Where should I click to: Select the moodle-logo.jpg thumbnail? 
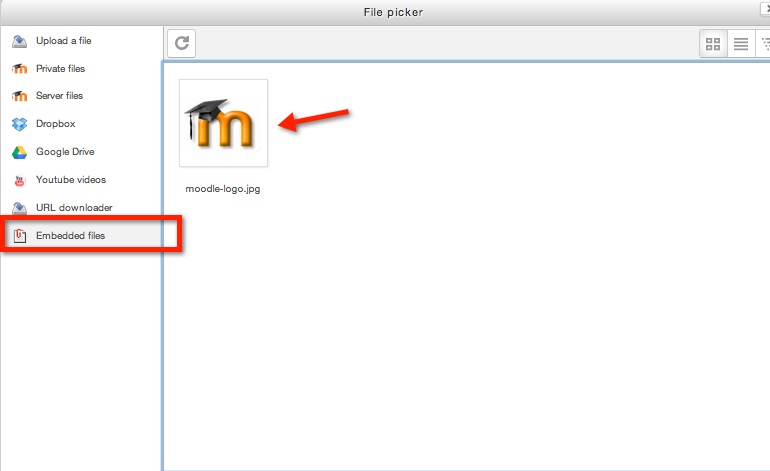pos(223,123)
